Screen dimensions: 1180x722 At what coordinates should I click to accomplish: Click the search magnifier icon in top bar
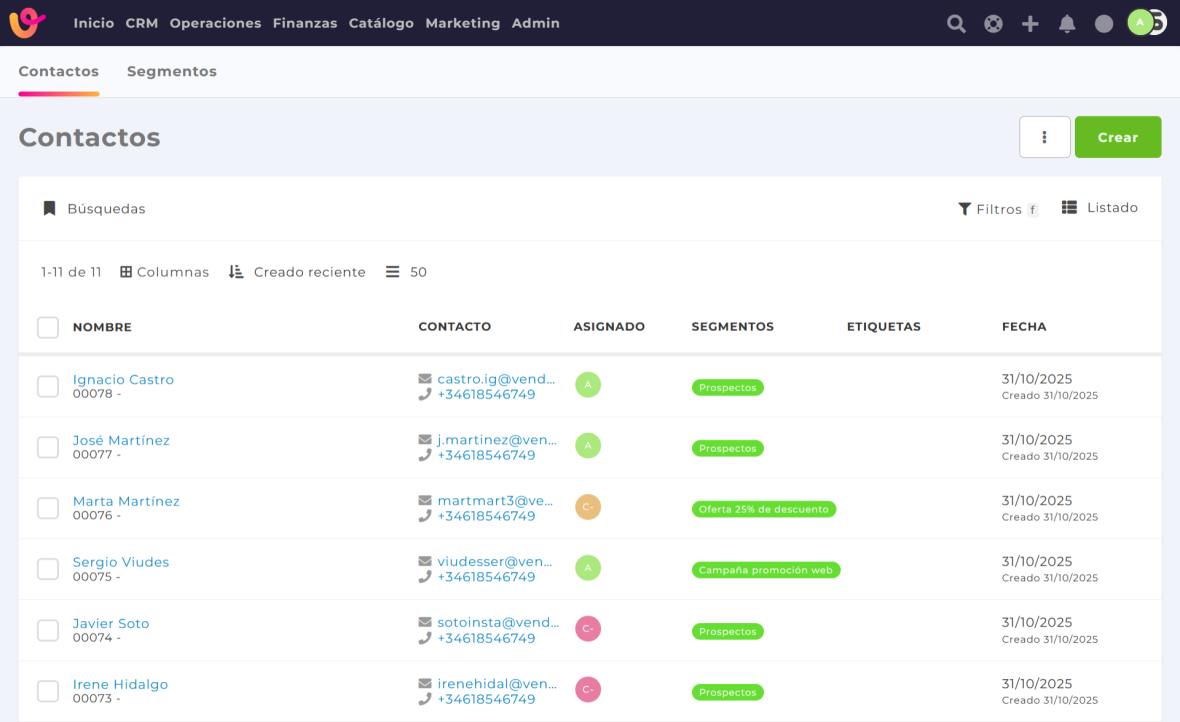click(x=956, y=24)
